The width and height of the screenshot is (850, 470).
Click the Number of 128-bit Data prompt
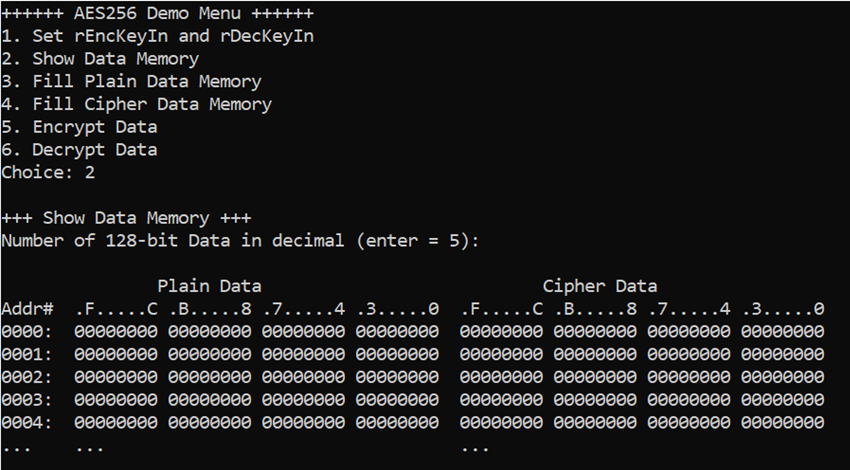tap(240, 240)
